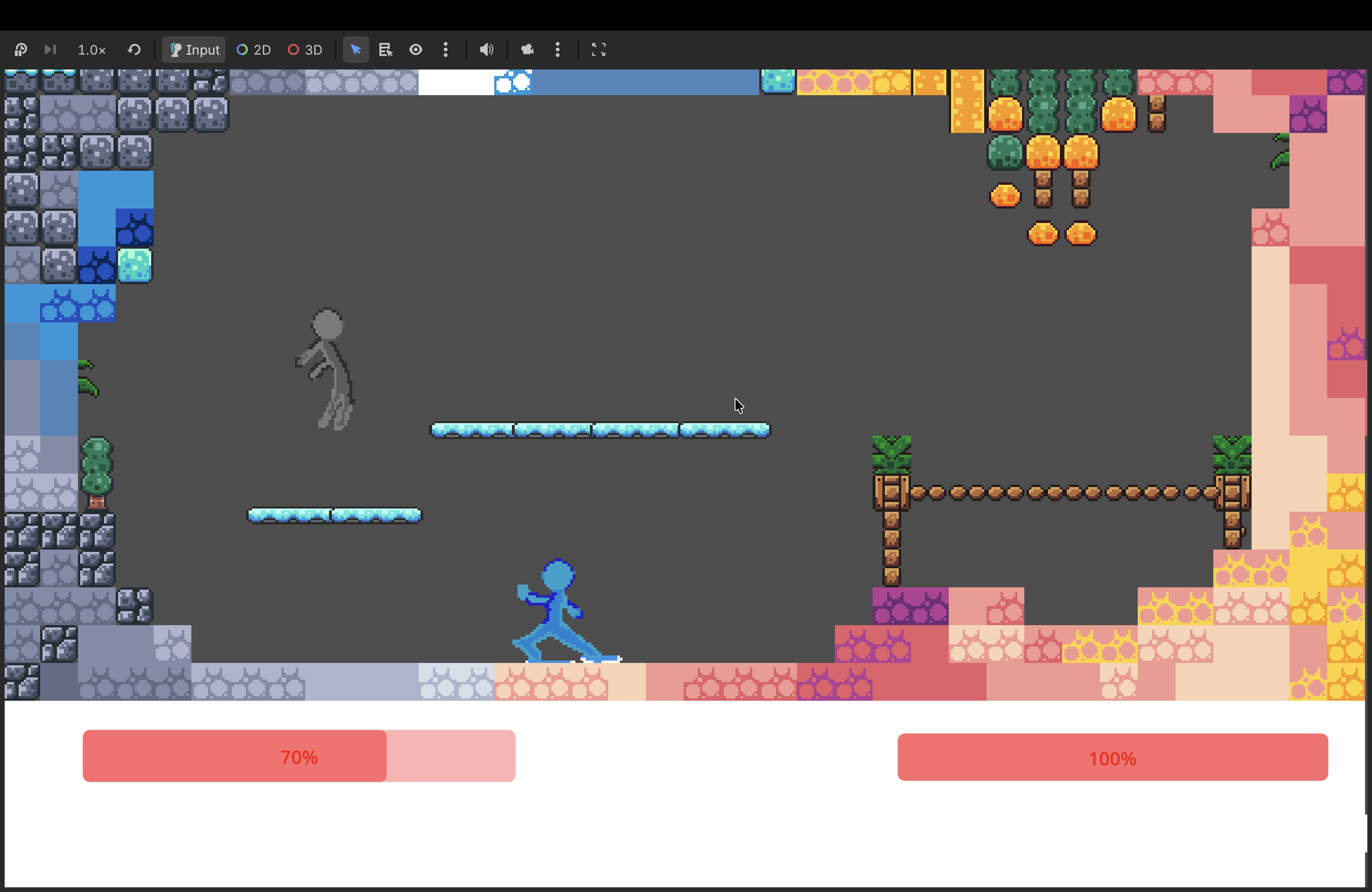The height and width of the screenshot is (892, 1372).
Task: Open the selection options three-dot menu
Action: tap(446, 50)
